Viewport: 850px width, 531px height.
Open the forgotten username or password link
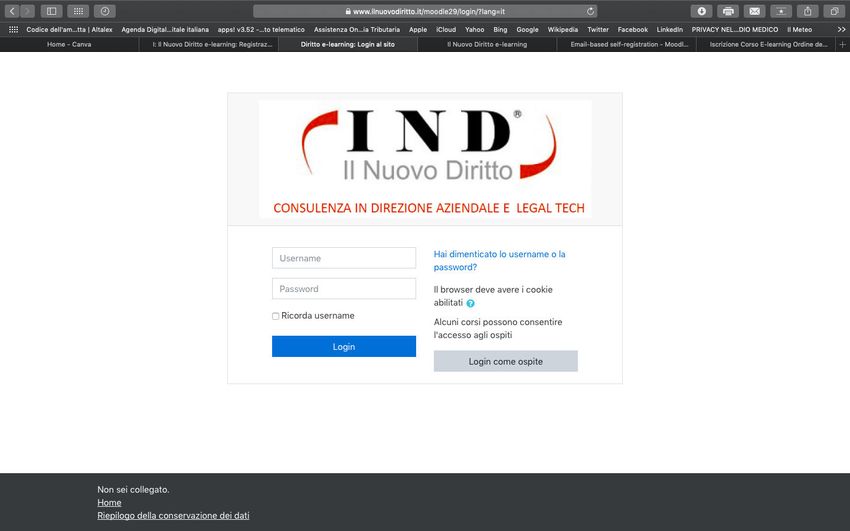[x=499, y=261]
